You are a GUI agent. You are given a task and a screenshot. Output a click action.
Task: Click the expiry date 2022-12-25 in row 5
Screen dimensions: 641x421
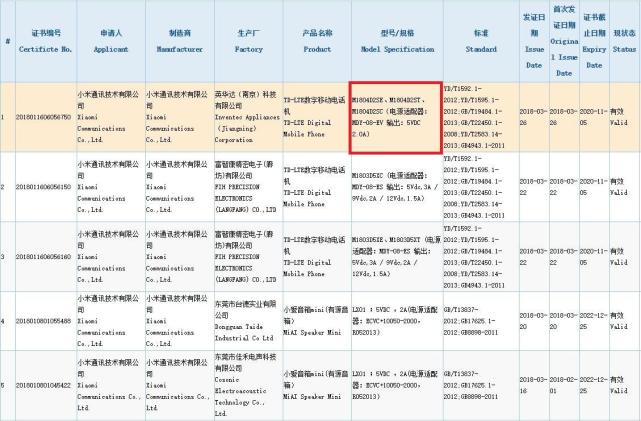(x=594, y=385)
